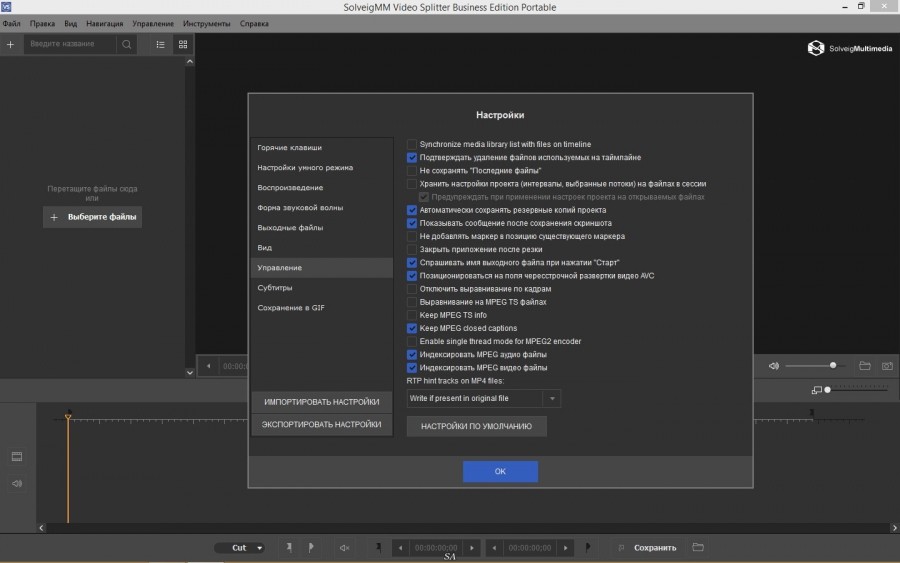Click the orange timeline playhead marker
This screenshot has width=900, height=563.
pos(68,416)
